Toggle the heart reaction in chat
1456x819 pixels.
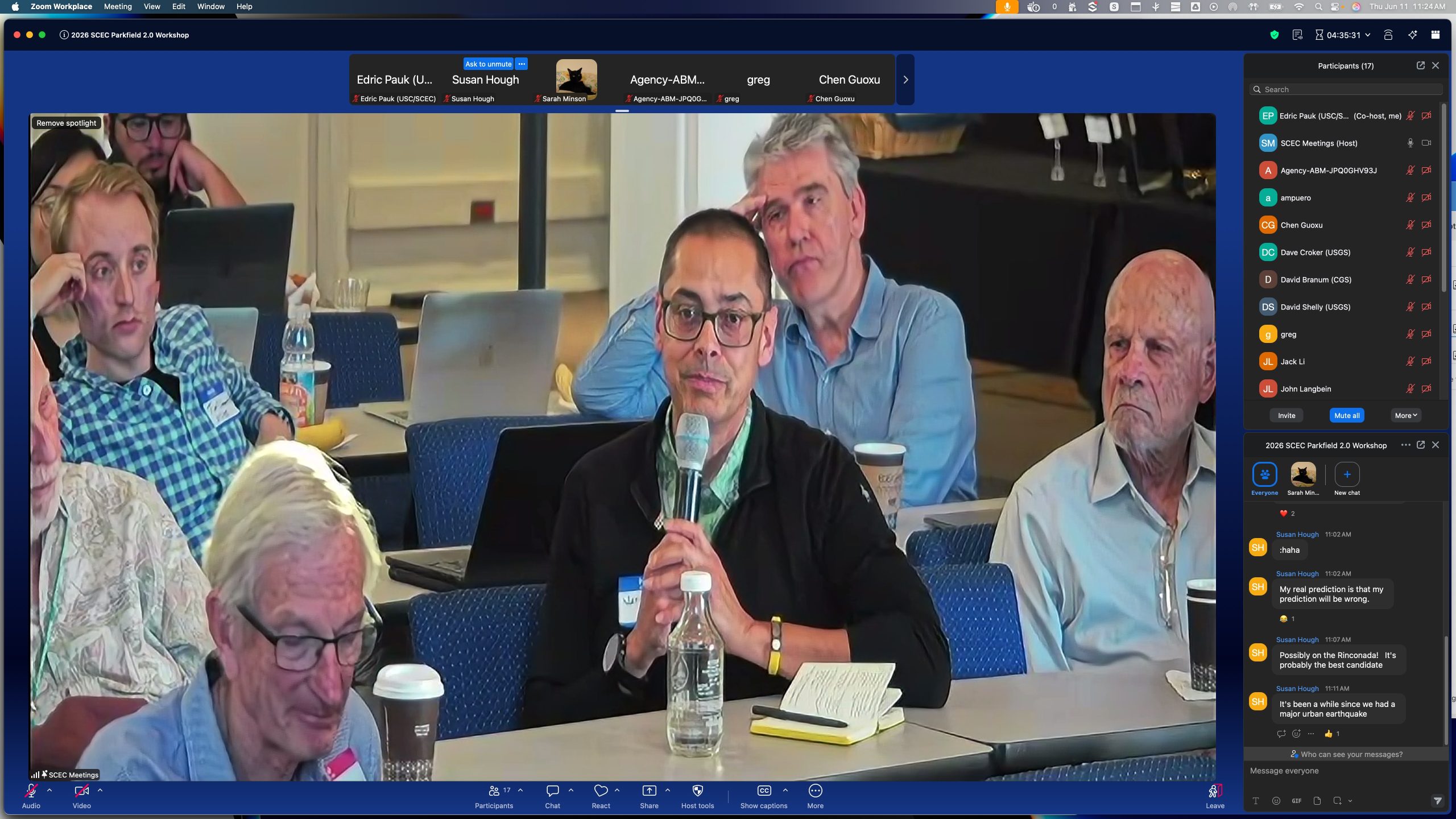tap(1287, 513)
